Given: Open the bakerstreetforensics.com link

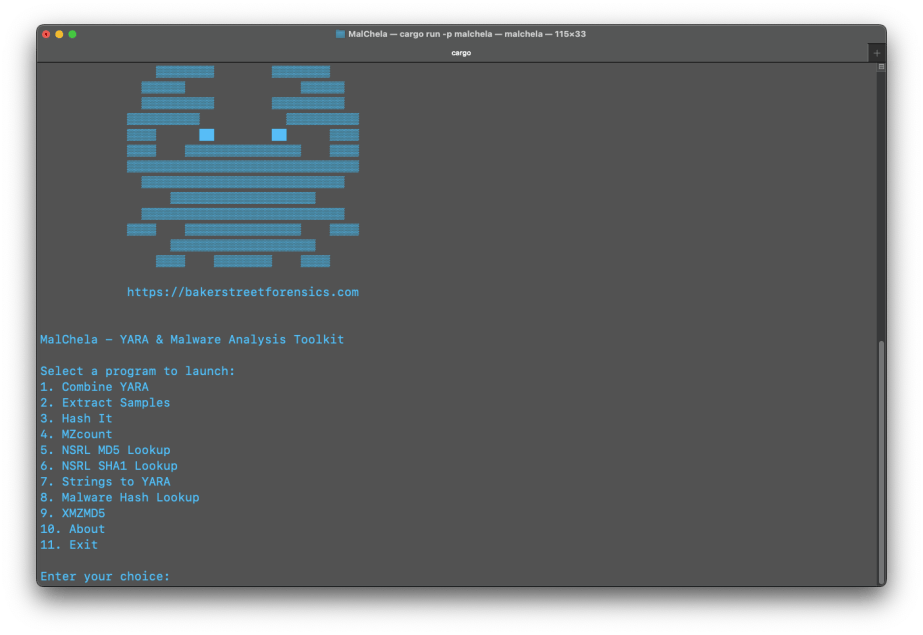Looking at the screenshot, I should [x=243, y=292].
